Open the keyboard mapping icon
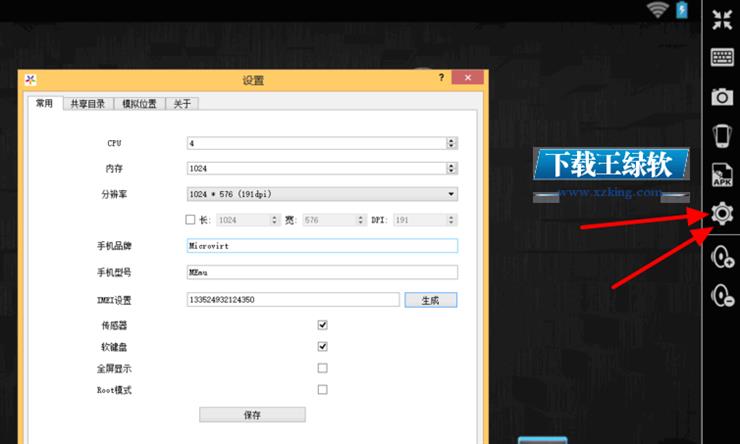Image resolution: width=740 pixels, height=444 pixels. [x=722, y=58]
